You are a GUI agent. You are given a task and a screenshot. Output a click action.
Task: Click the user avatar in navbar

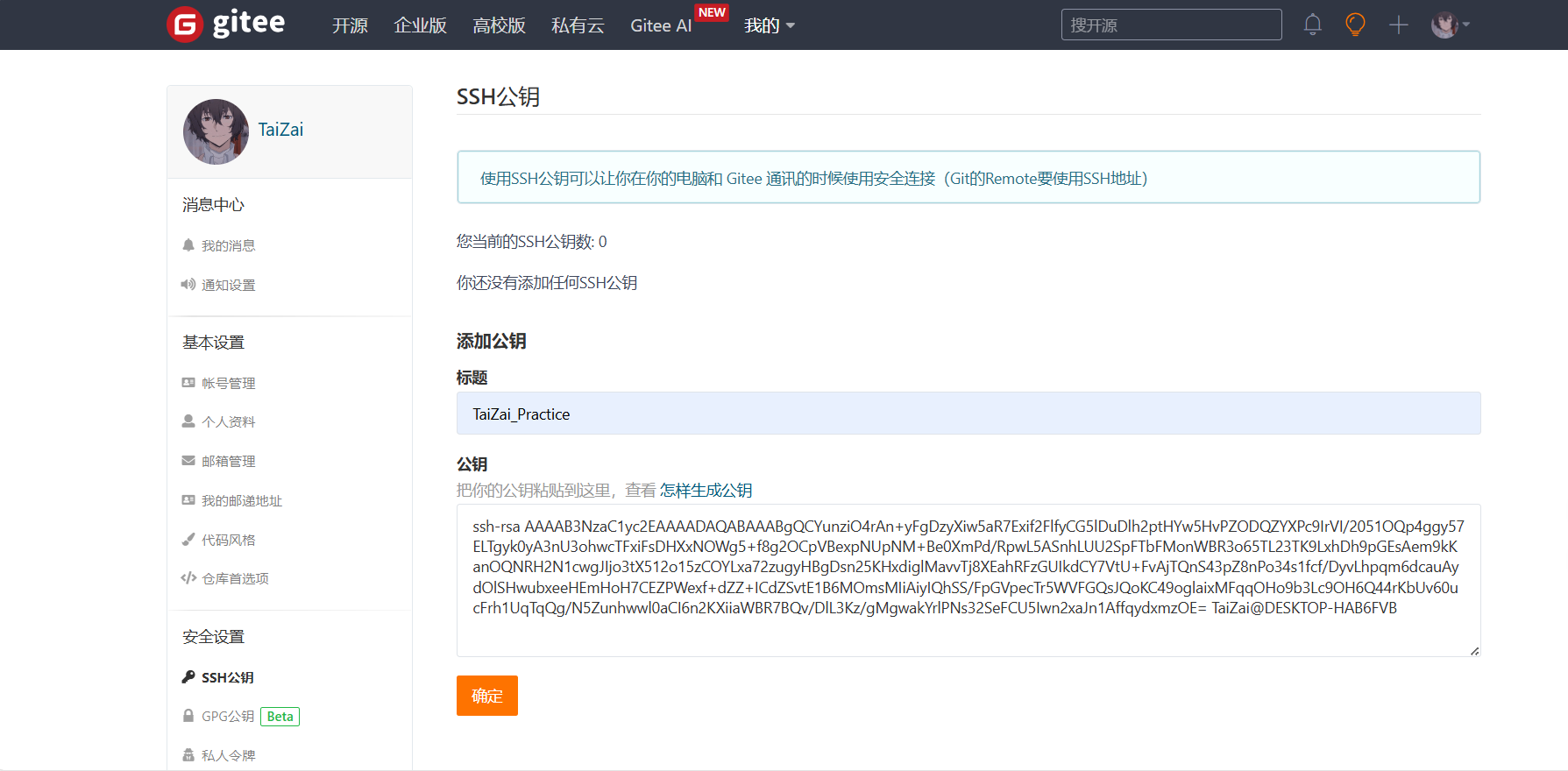(x=1444, y=25)
